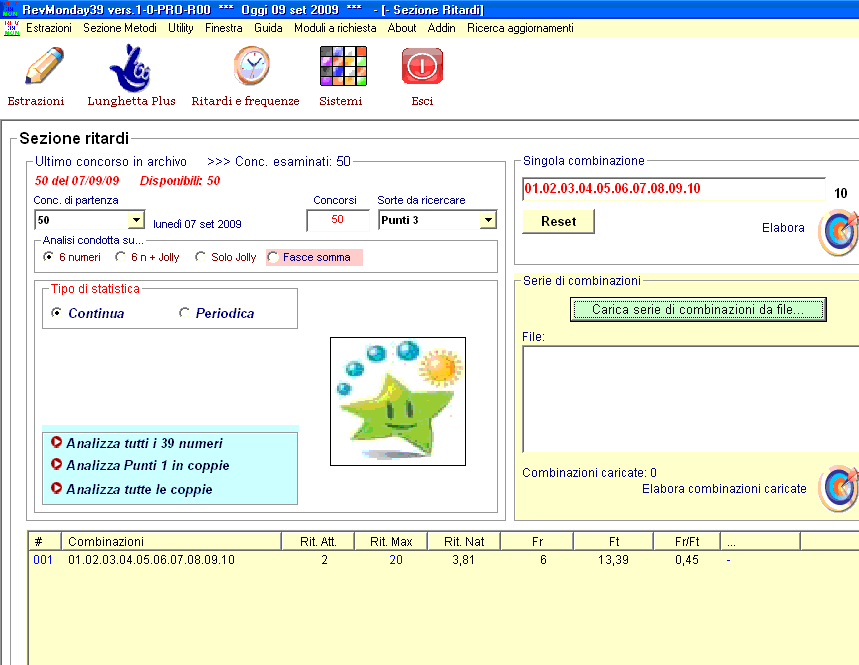The height and width of the screenshot is (665, 859).
Task: Click the Concorsi input field showing 50
Action: click(x=338, y=220)
